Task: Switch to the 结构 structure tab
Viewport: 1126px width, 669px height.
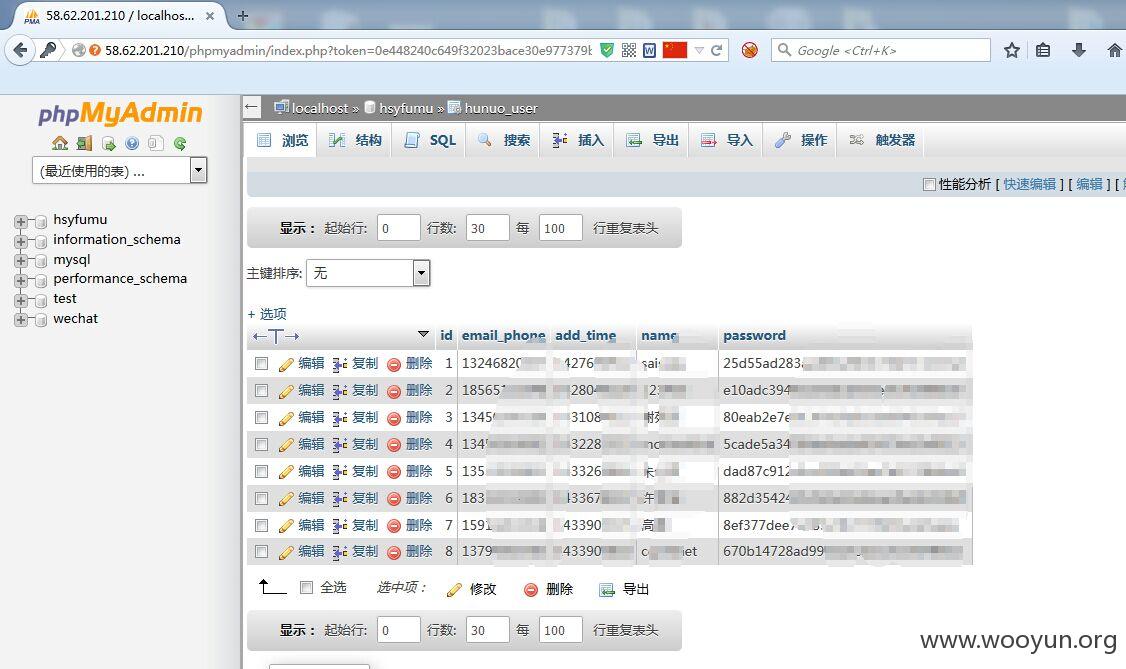Action: click(x=355, y=140)
